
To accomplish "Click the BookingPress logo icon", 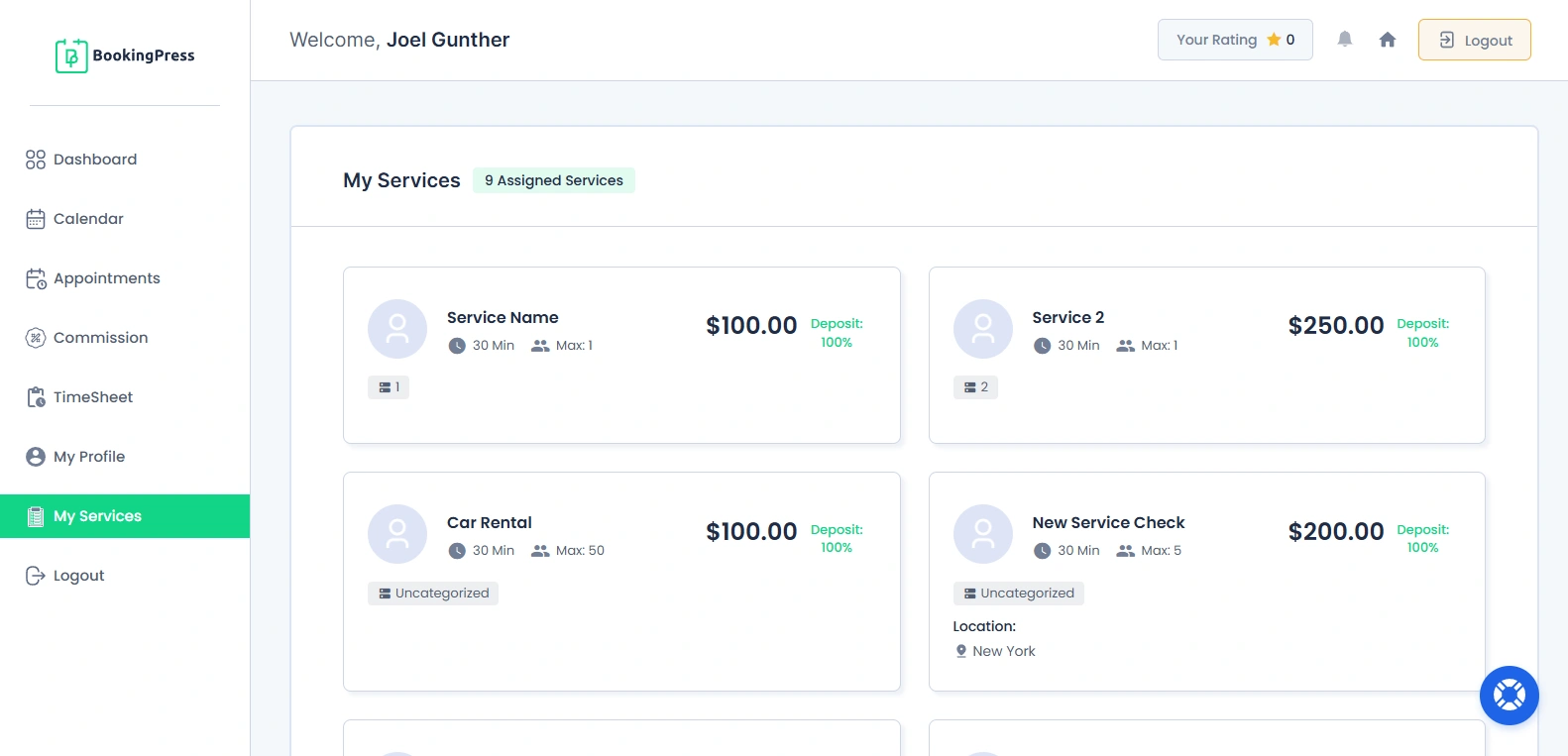I will pyautogui.click(x=71, y=55).
